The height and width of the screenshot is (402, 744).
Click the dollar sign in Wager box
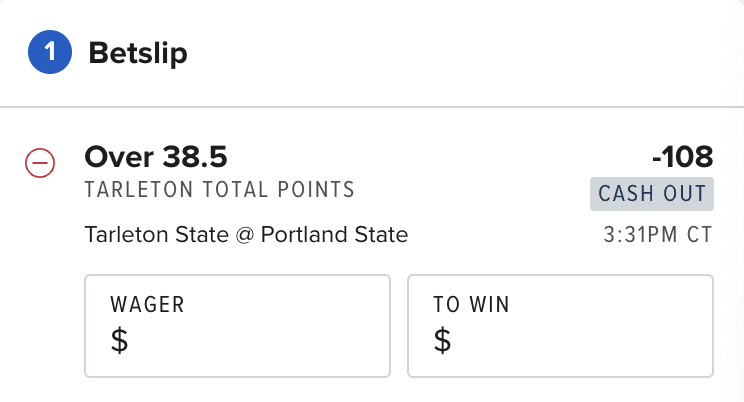pos(119,340)
